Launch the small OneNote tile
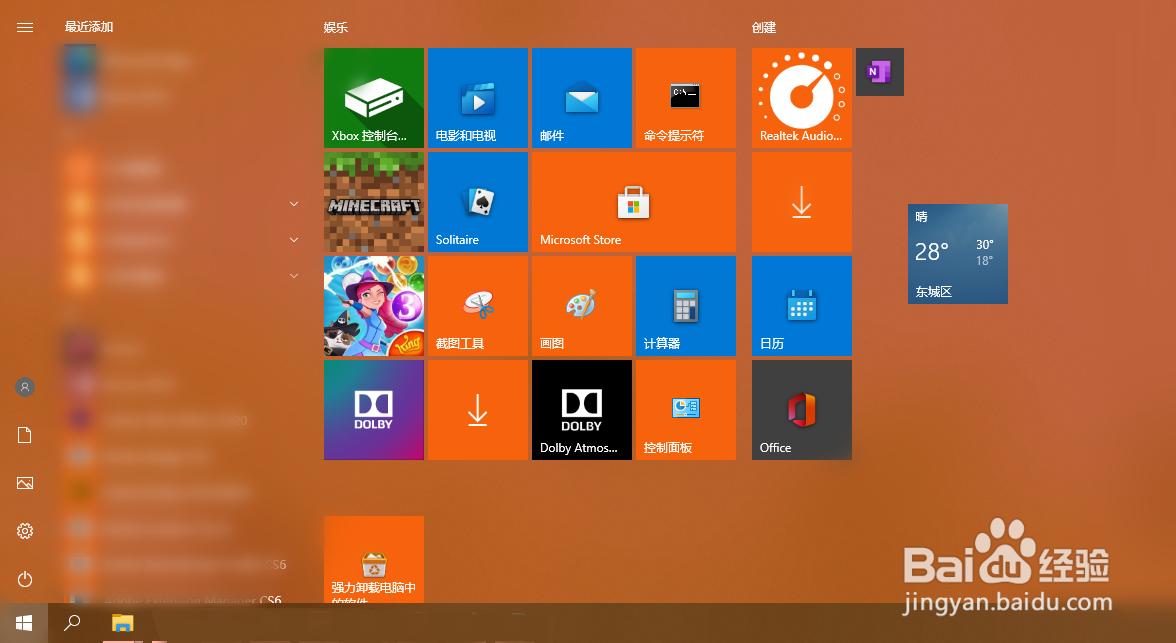 pyautogui.click(x=880, y=72)
